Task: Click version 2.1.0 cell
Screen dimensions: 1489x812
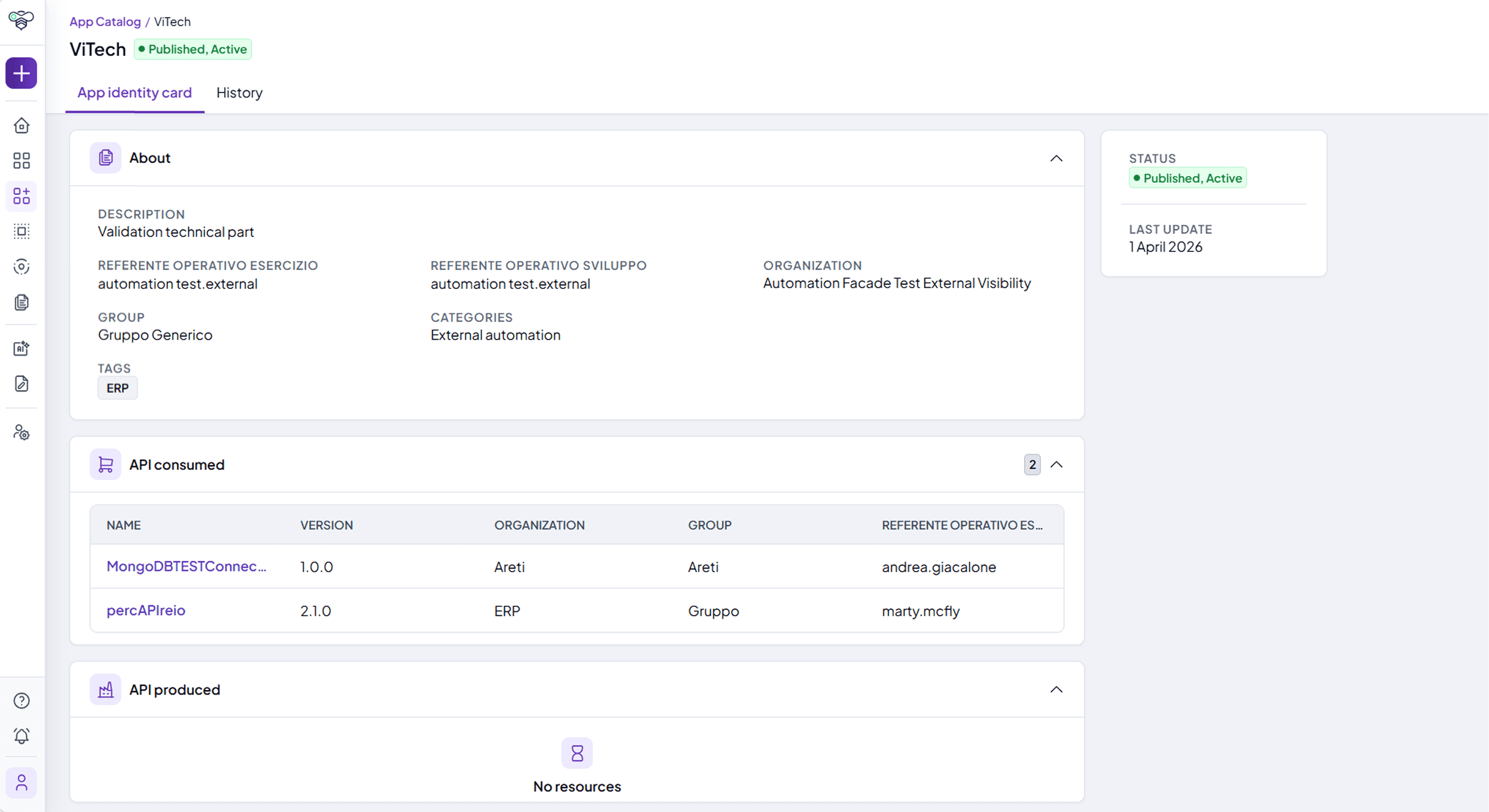Action: click(315, 611)
